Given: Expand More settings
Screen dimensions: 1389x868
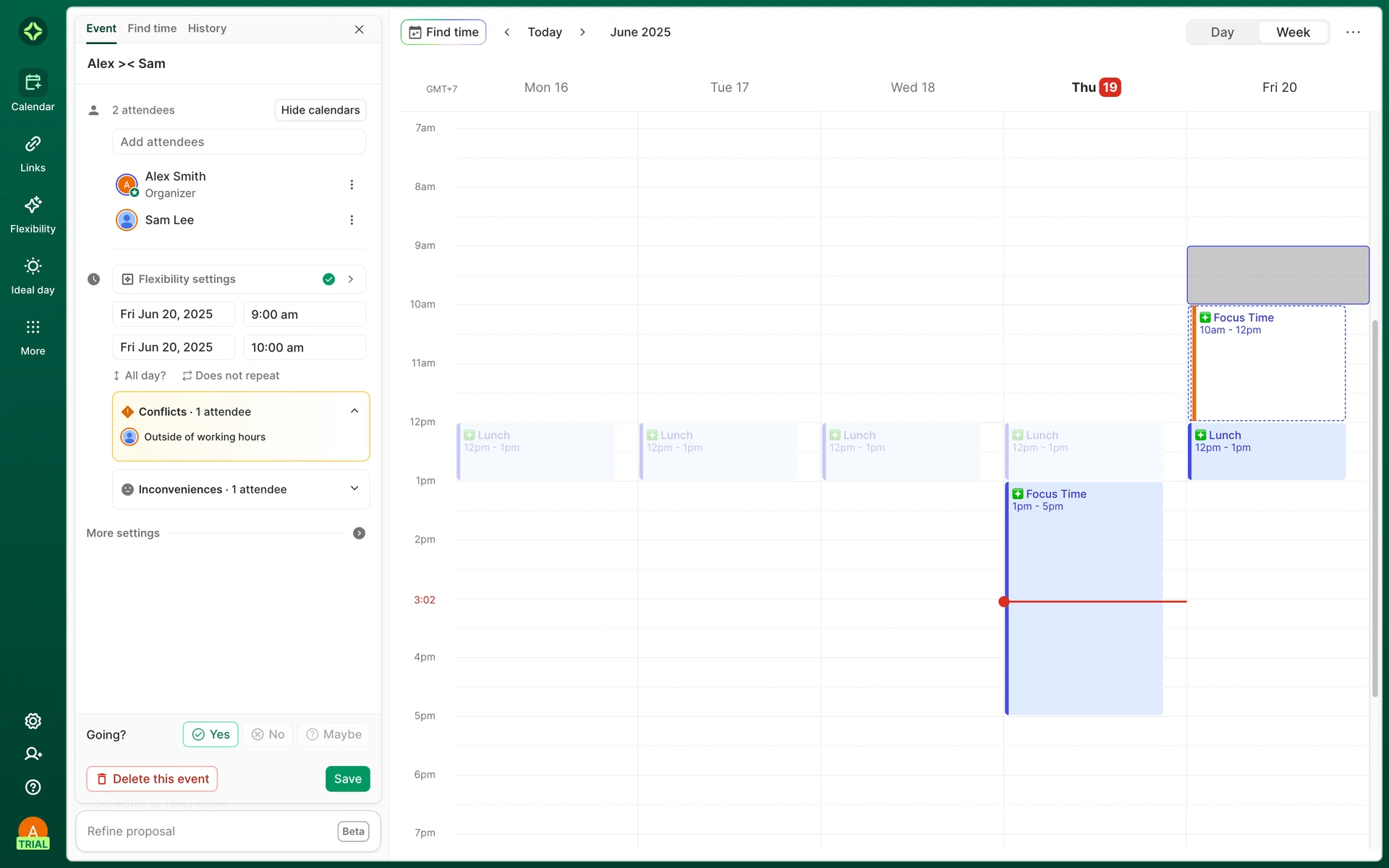Looking at the screenshot, I should click(359, 533).
